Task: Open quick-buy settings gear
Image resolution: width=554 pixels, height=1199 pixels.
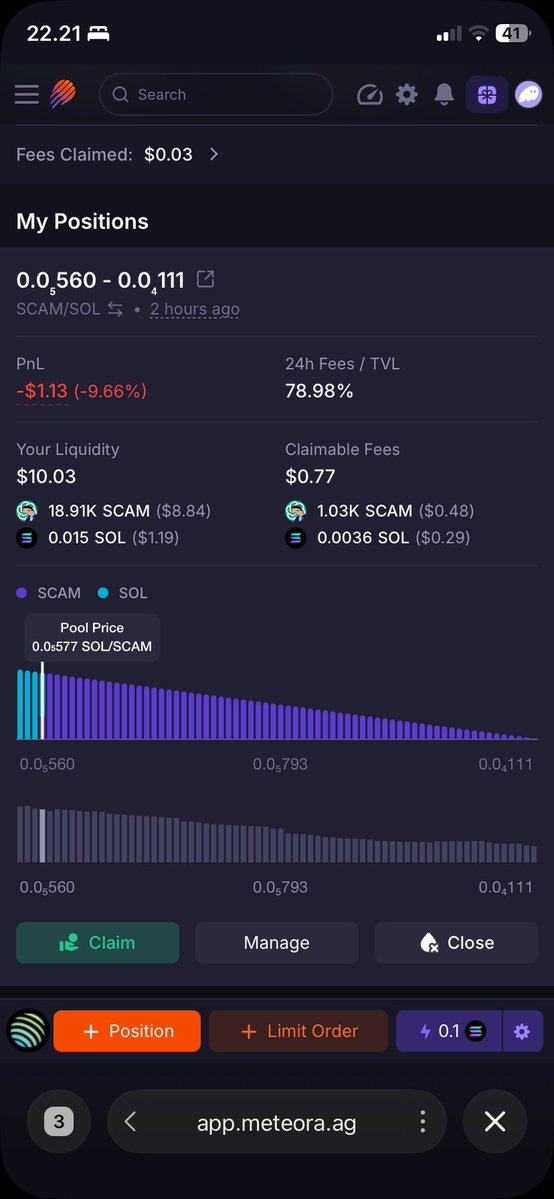Action: tap(523, 1032)
